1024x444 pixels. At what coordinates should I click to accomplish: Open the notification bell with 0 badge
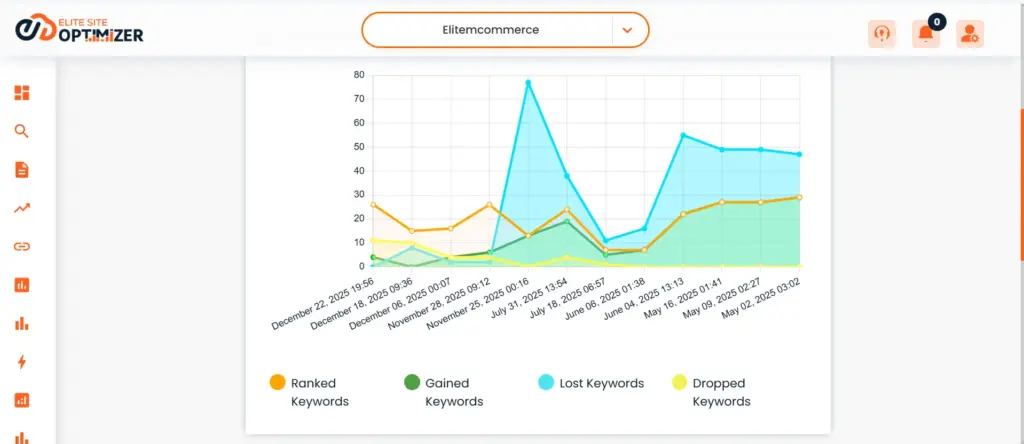[926, 33]
